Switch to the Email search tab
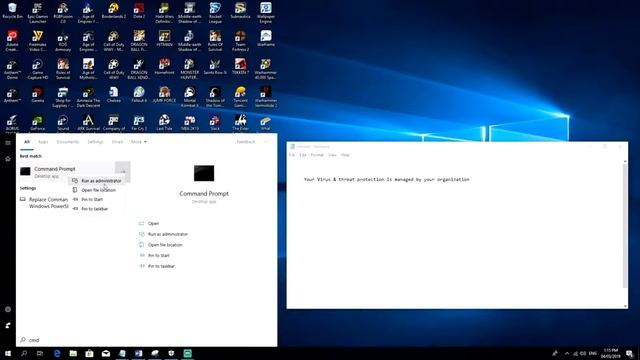Screen dimensions: 640x360 coord(117,142)
